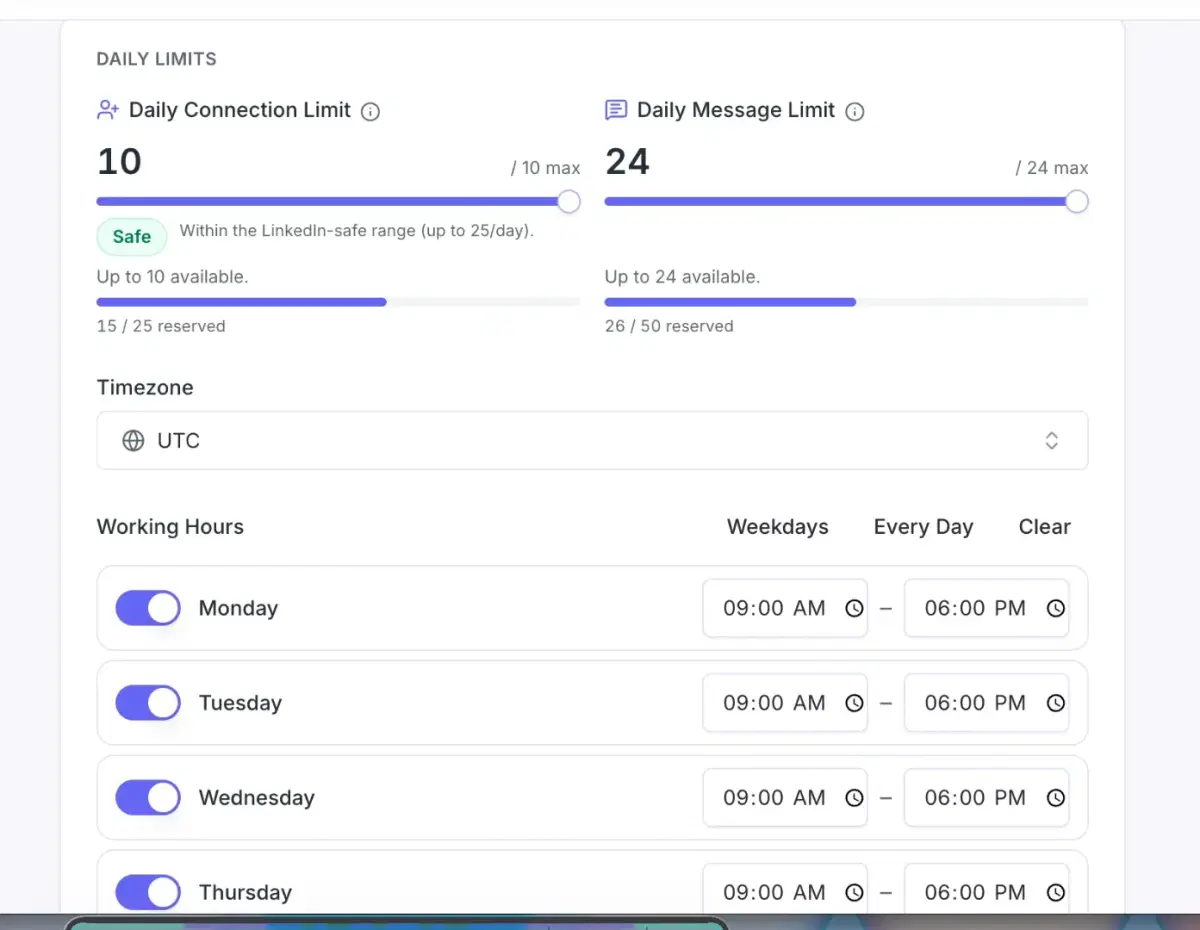Open Monday end time clock picker
Image resolution: width=1200 pixels, height=930 pixels.
pos(1056,608)
